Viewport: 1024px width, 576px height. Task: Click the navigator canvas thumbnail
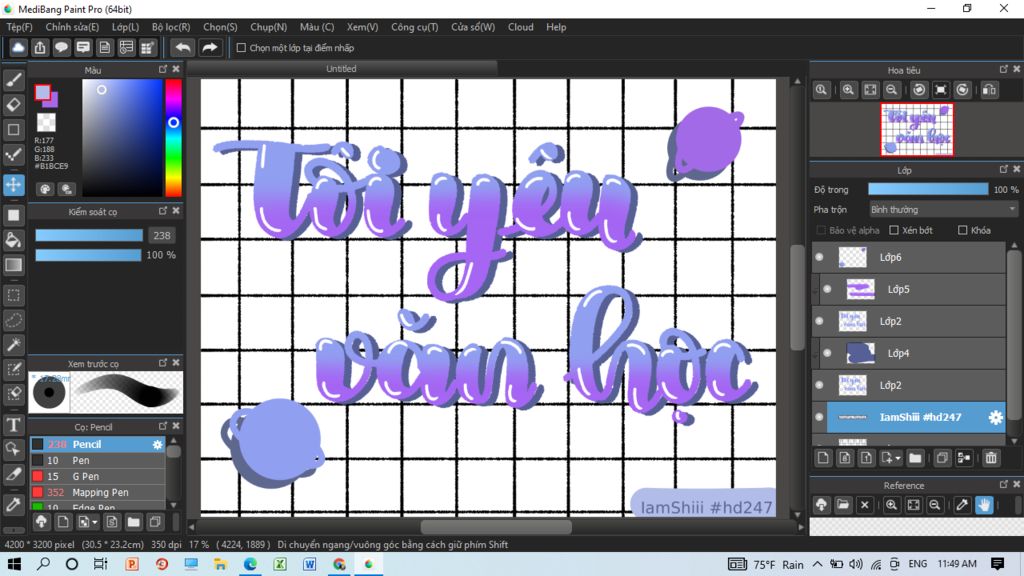pyautogui.click(x=917, y=130)
